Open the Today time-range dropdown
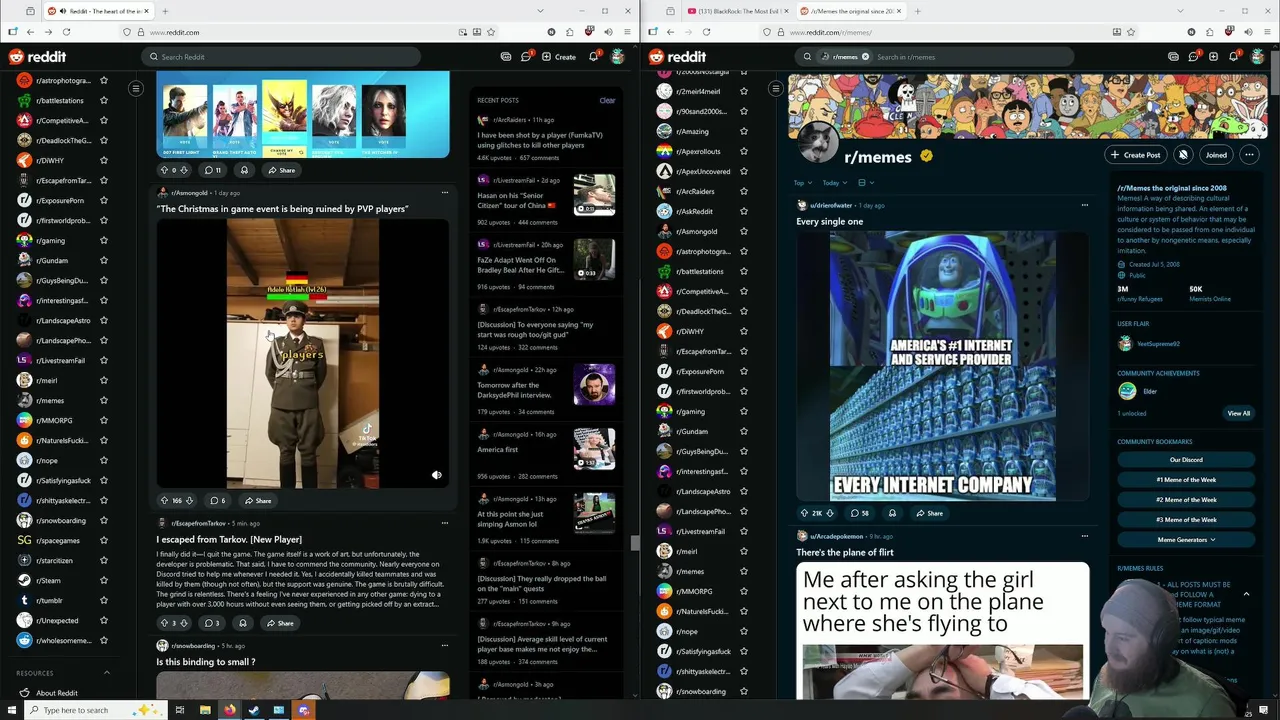 (x=834, y=183)
